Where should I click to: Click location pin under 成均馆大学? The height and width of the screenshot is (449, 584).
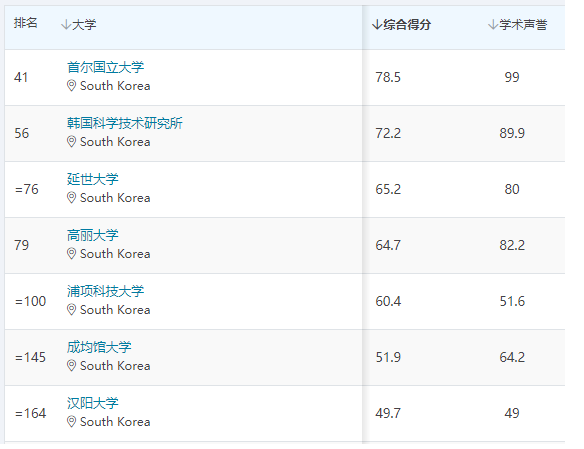pos(71,366)
